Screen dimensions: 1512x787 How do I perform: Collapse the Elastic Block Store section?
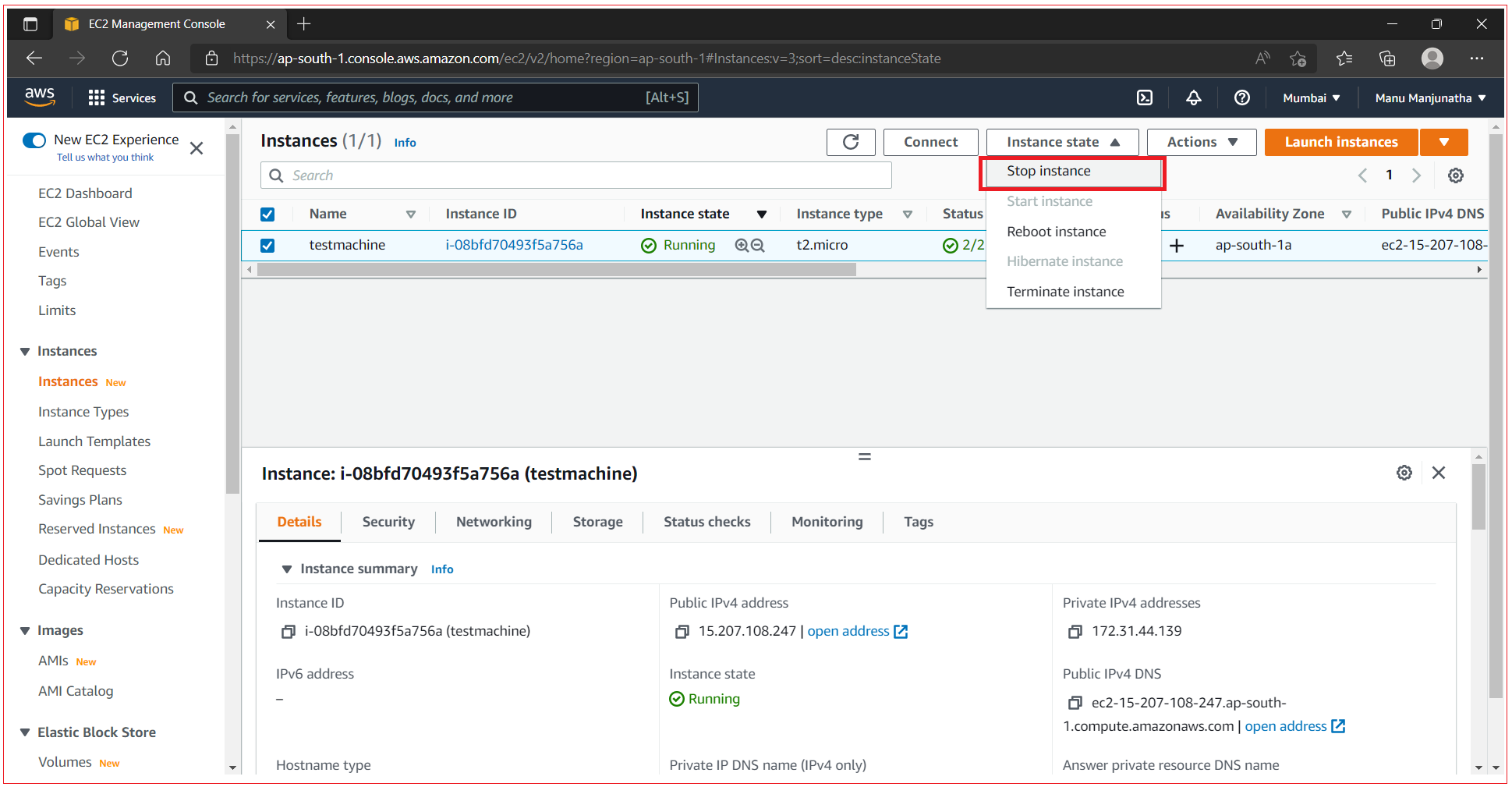(25, 733)
